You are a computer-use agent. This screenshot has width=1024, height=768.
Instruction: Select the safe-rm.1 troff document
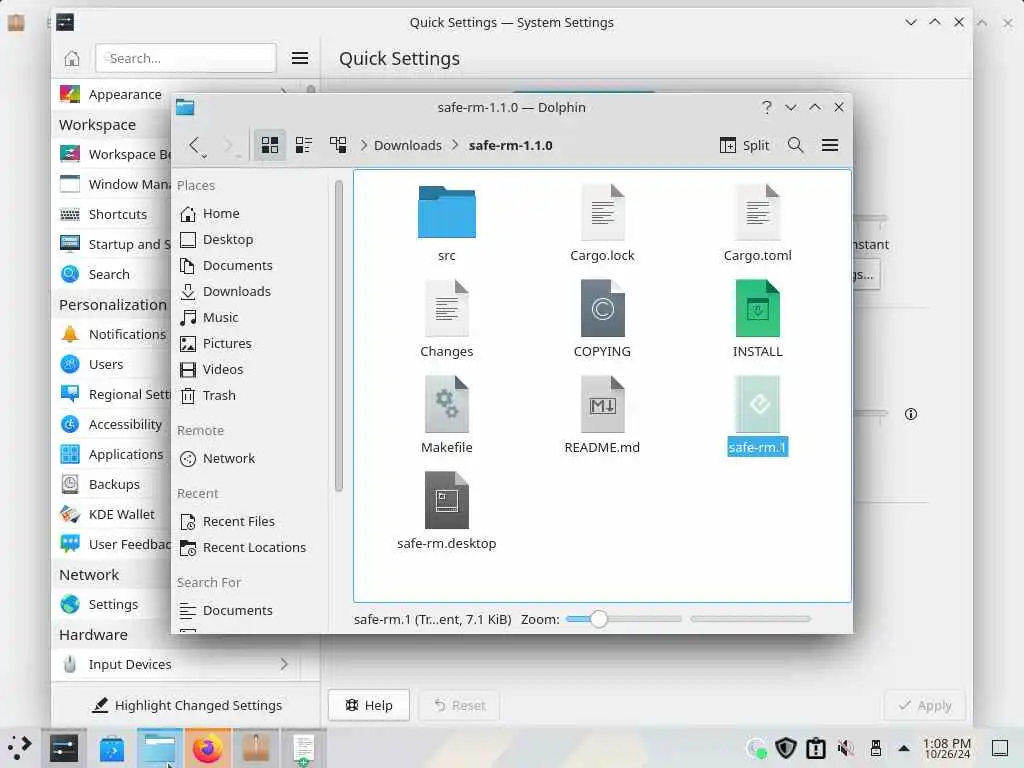(x=758, y=415)
